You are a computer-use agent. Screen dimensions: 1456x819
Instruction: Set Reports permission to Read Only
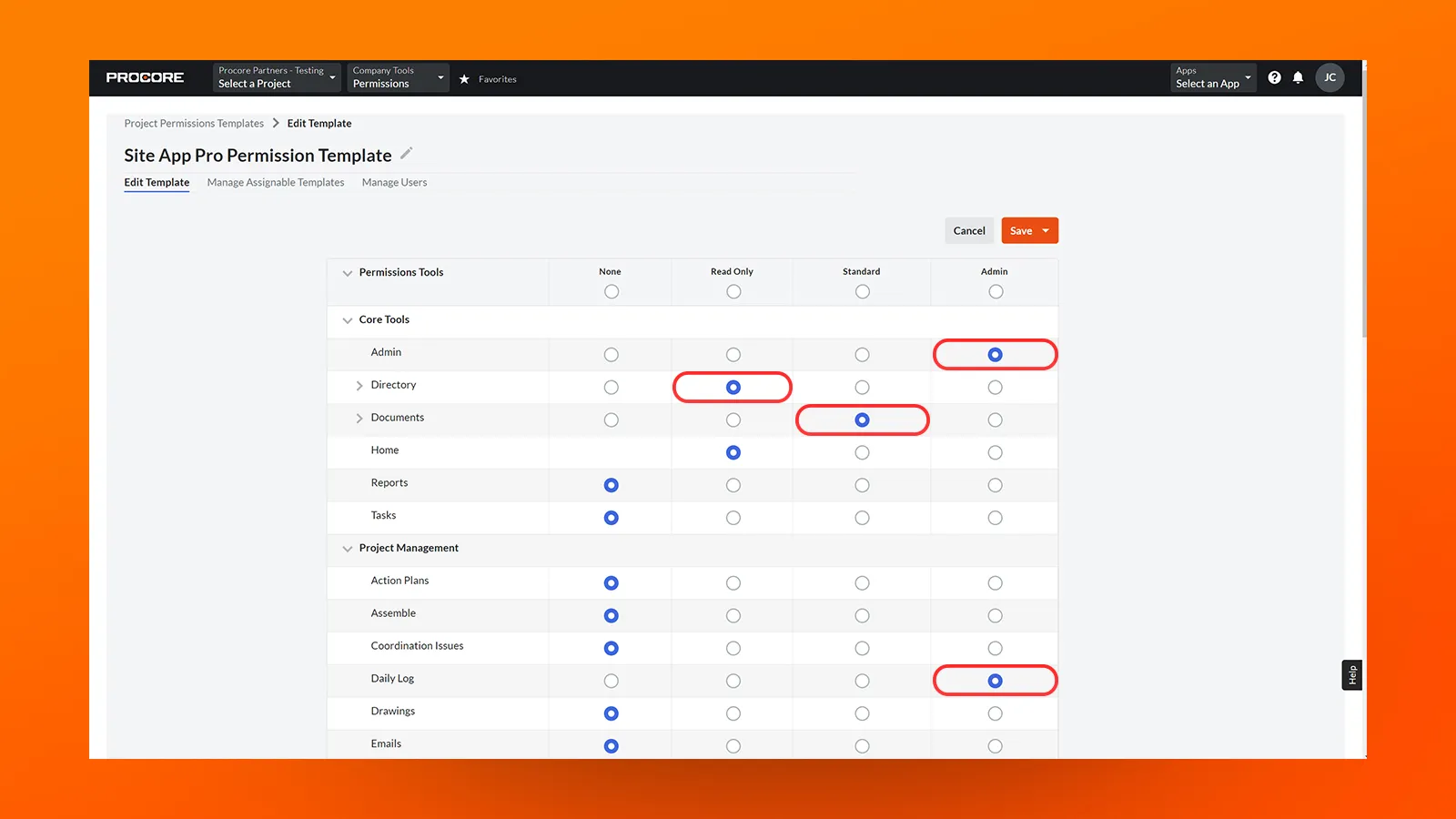click(733, 484)
